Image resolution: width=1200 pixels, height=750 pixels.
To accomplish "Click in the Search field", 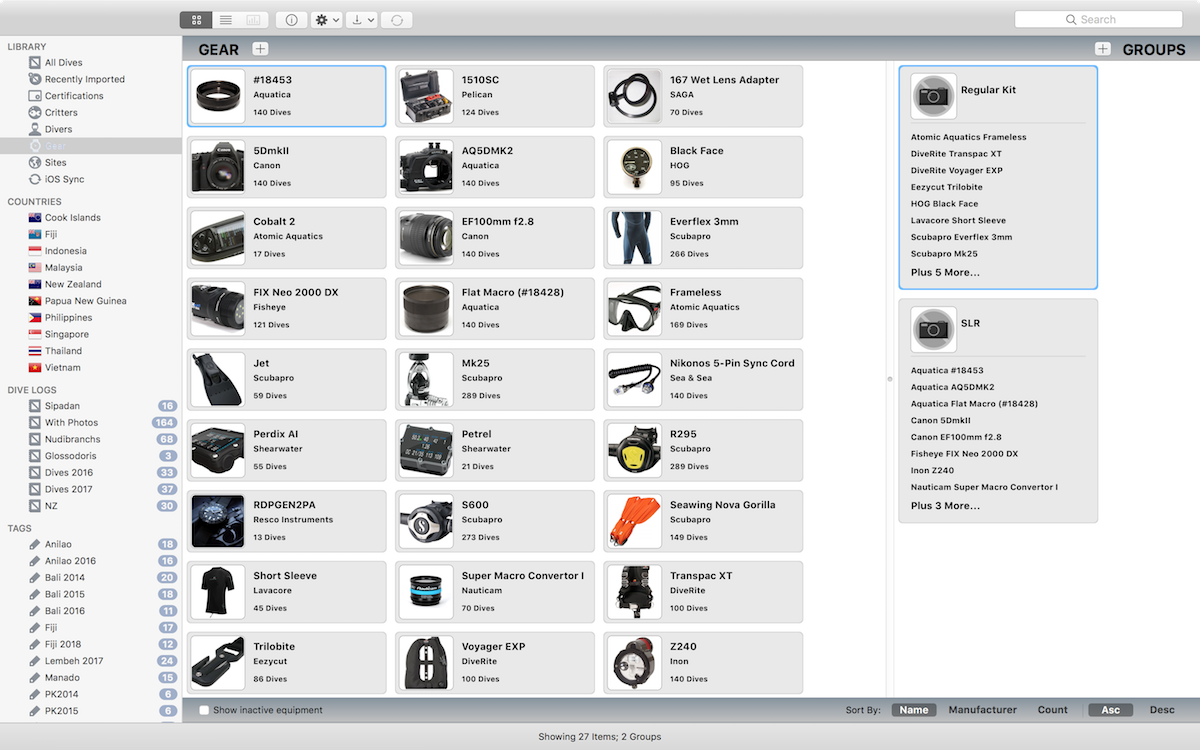I will click(x=1098, y=20).
